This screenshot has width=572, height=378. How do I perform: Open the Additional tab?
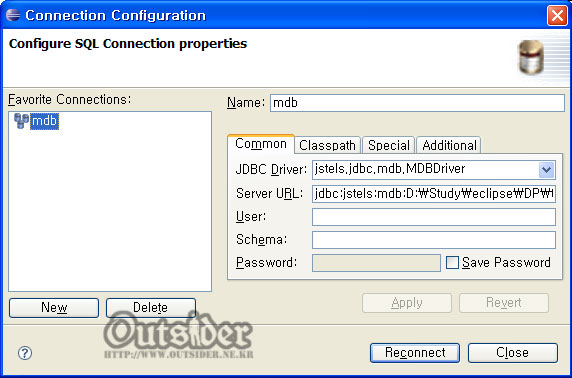pyautogui.click(x=449, y=145)
